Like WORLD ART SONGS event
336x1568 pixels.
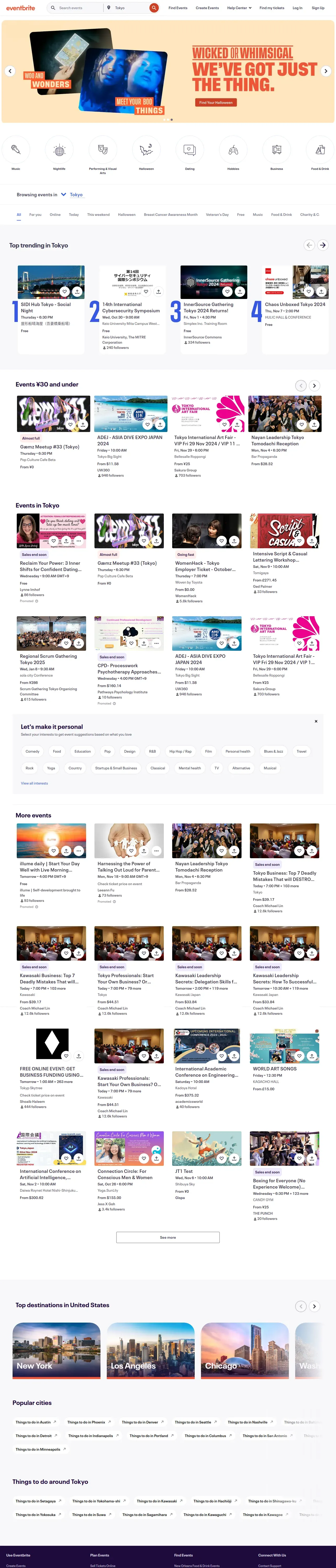(299, 1056)
